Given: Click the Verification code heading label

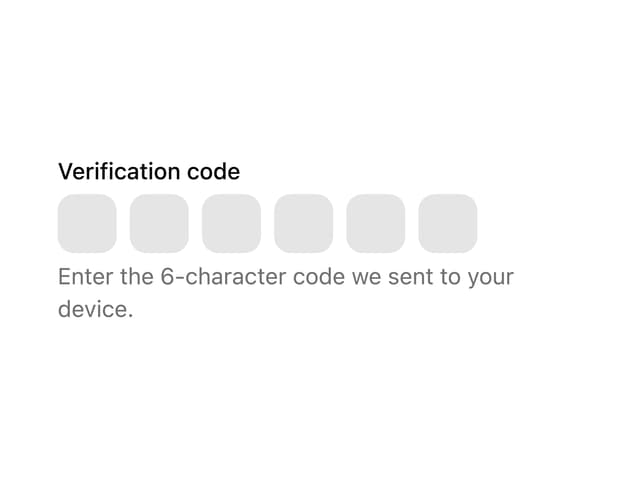Looking at the screenshot, I should [149, 171].
